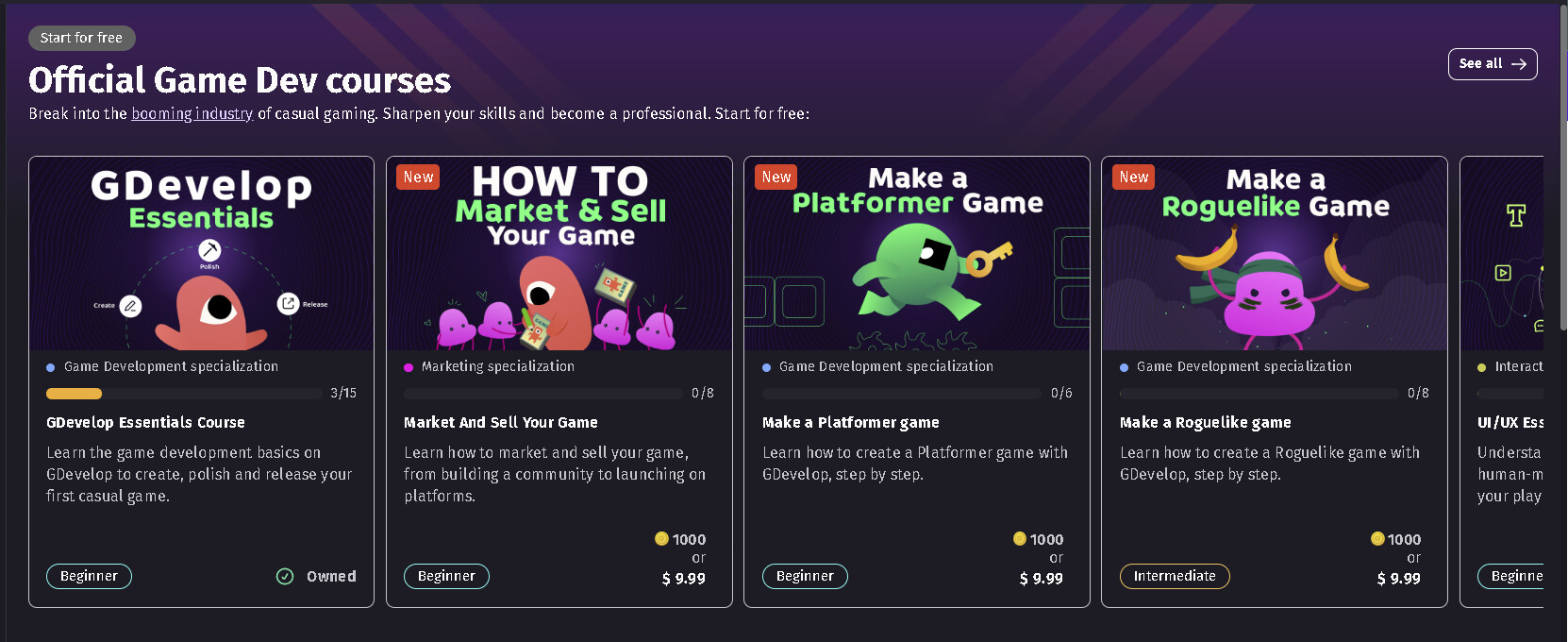This screenshot has width=1568, height=642.
Task: Click the Start for free badge
Action: click(82, 38)
